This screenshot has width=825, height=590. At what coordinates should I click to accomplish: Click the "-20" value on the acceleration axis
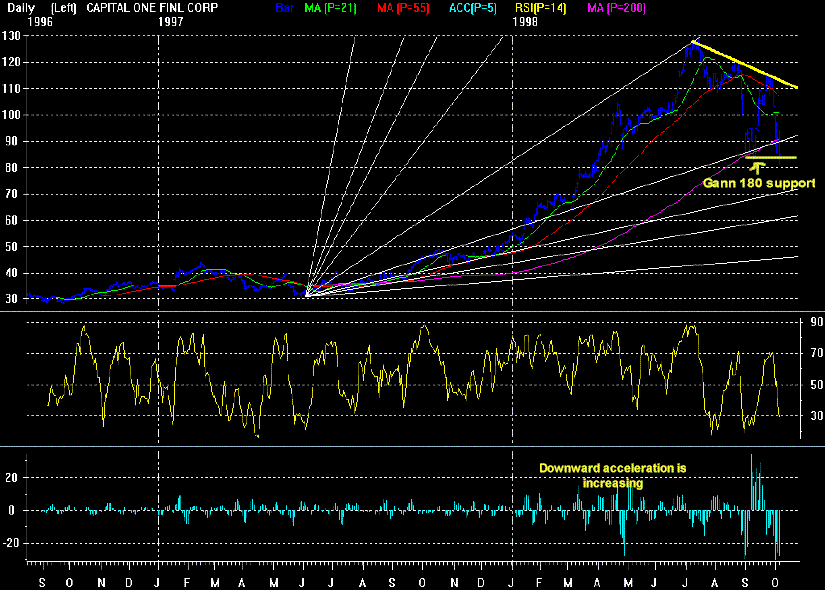click(x=9, y=543)
